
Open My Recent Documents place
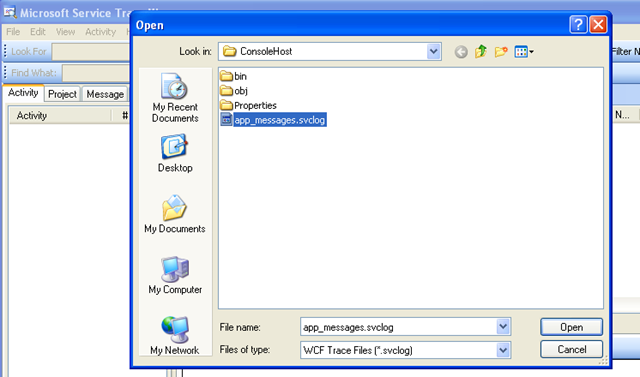(175, 98)
